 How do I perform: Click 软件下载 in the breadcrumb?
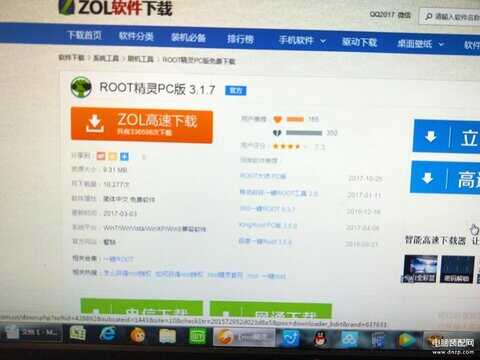(72, 57)
